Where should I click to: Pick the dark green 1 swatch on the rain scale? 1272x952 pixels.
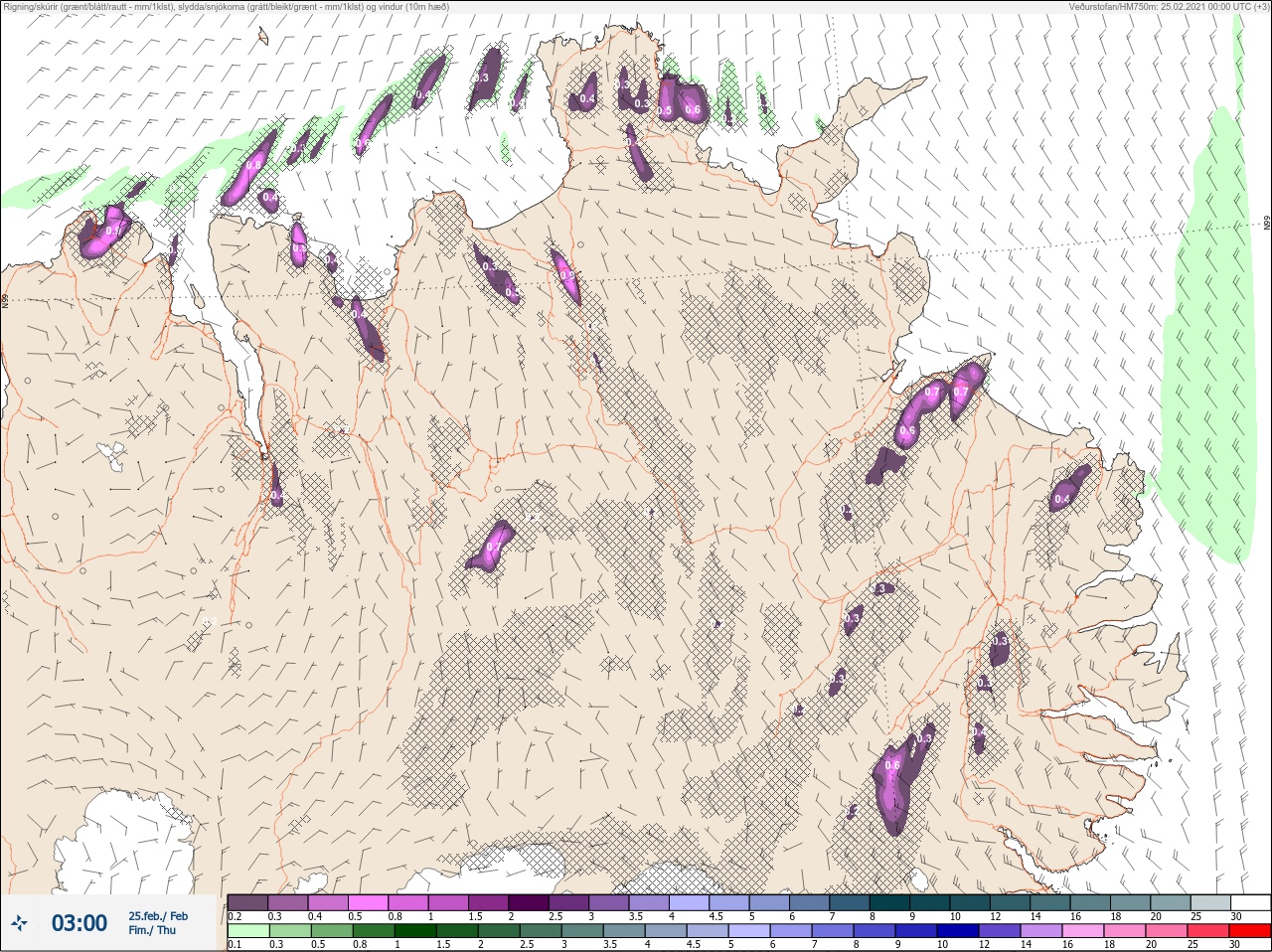pos(414,930)
